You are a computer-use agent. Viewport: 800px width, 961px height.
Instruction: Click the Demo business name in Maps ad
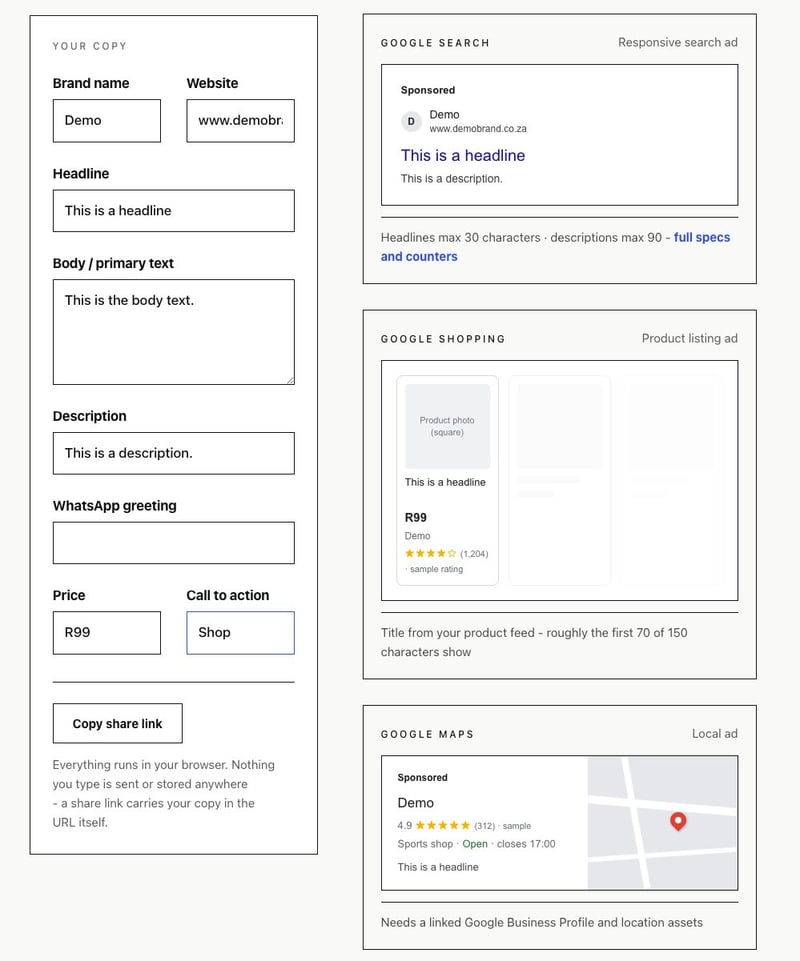416,803
